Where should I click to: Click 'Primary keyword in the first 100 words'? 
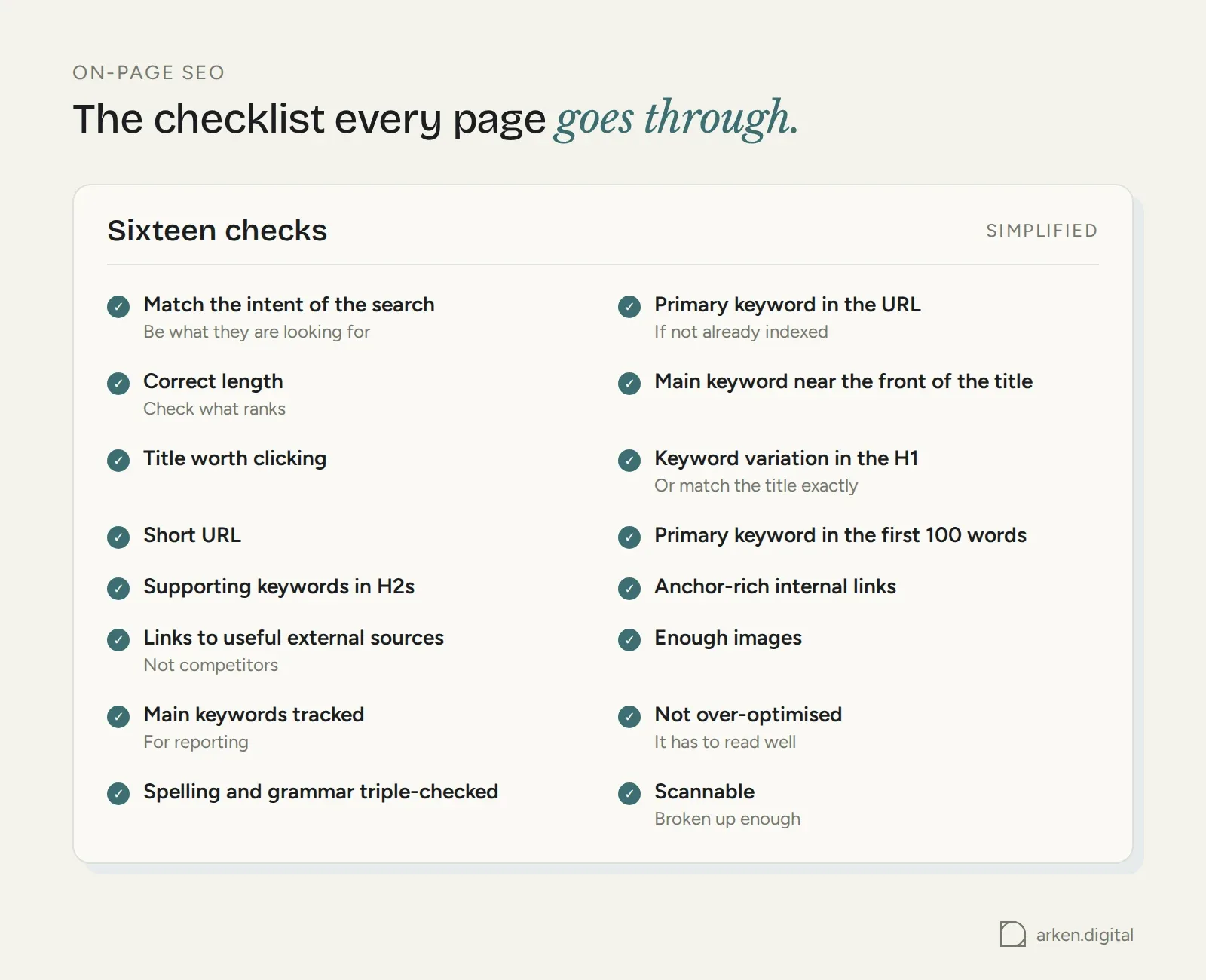point(840,535)
